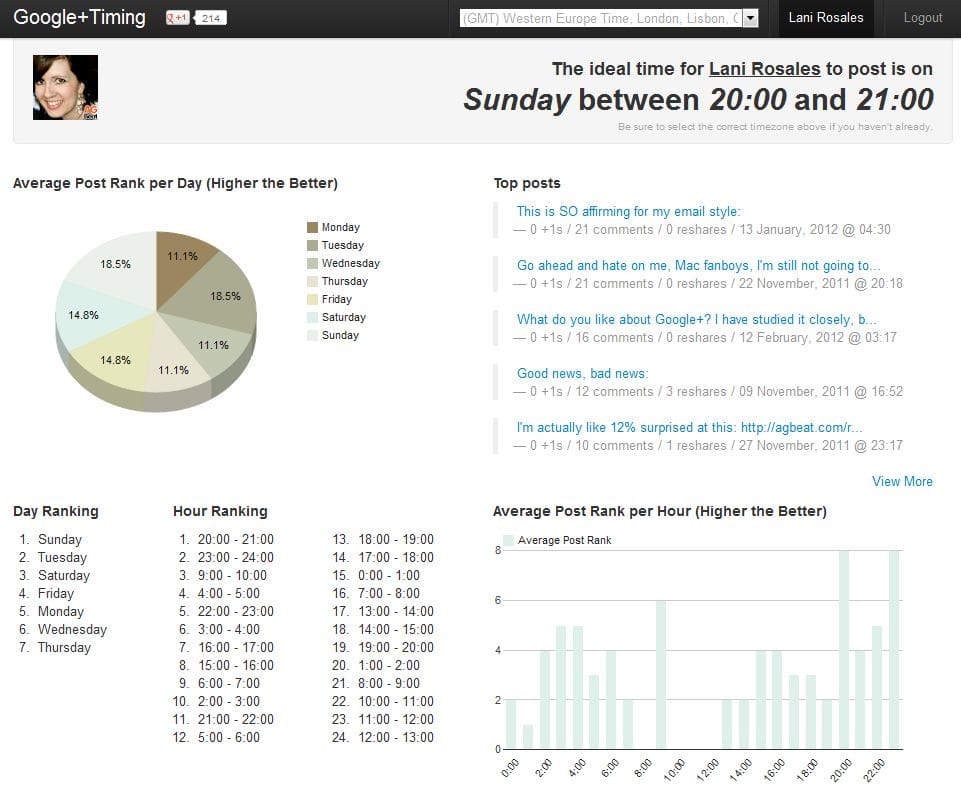Open 'I'm actually like 12% surprised' post
The image size is (961, 793).
[689, 428]
